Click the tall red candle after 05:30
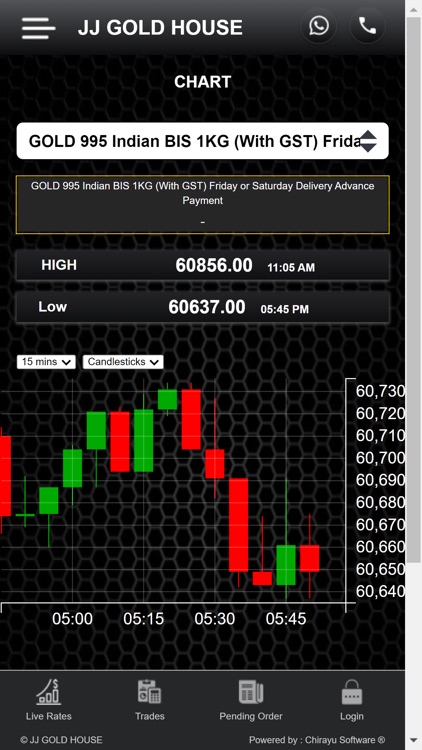 tap(238, 525)
